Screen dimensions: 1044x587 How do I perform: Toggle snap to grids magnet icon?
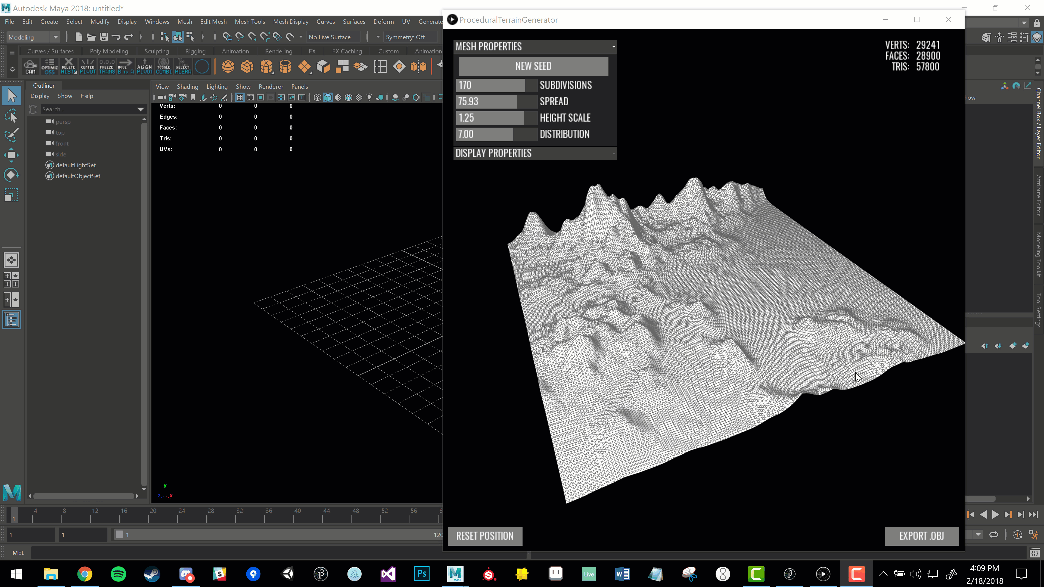pyautogui.click(x=227, y=37)
